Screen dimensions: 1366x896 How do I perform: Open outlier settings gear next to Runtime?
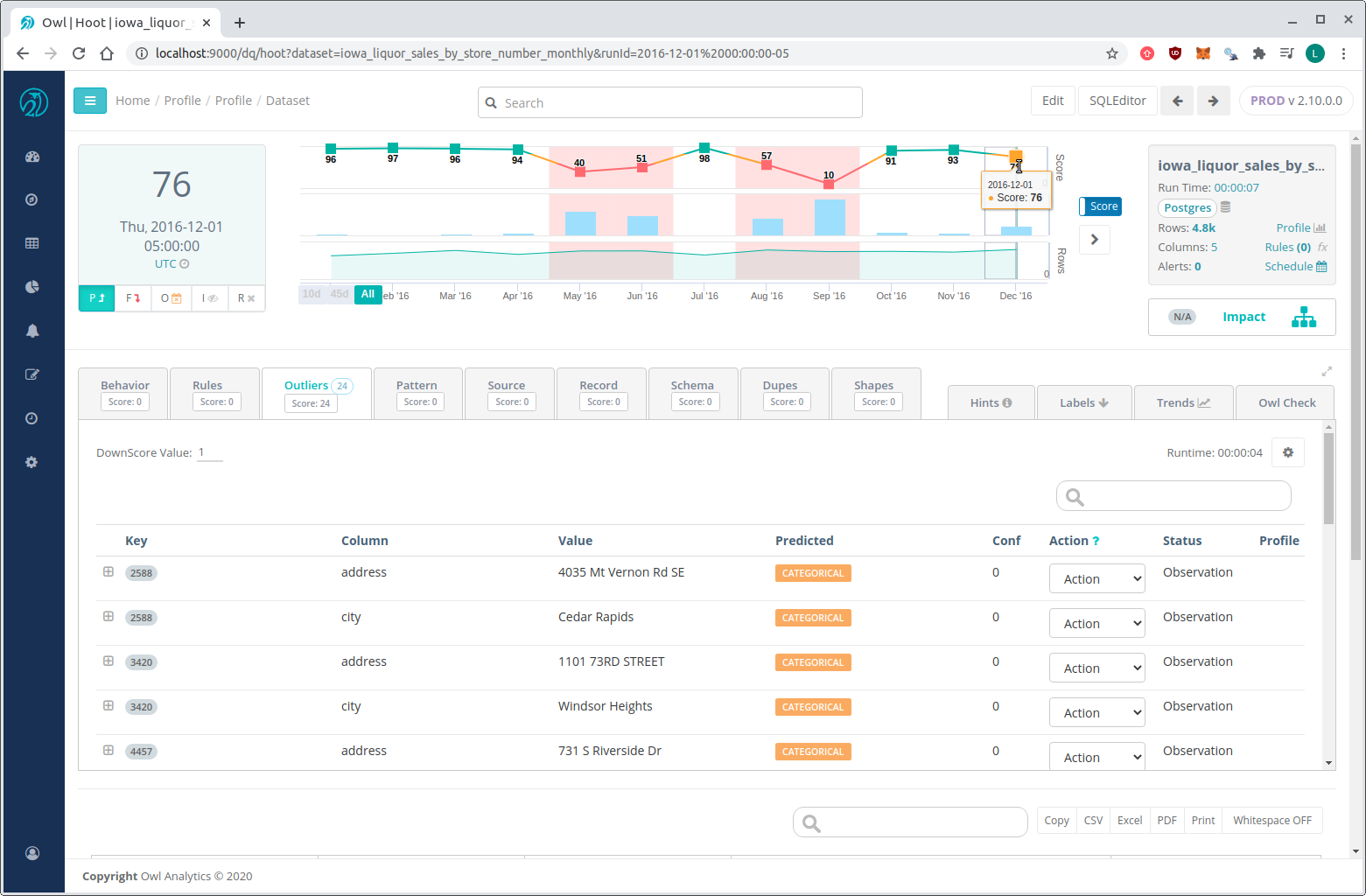[x=1287, y=452]
